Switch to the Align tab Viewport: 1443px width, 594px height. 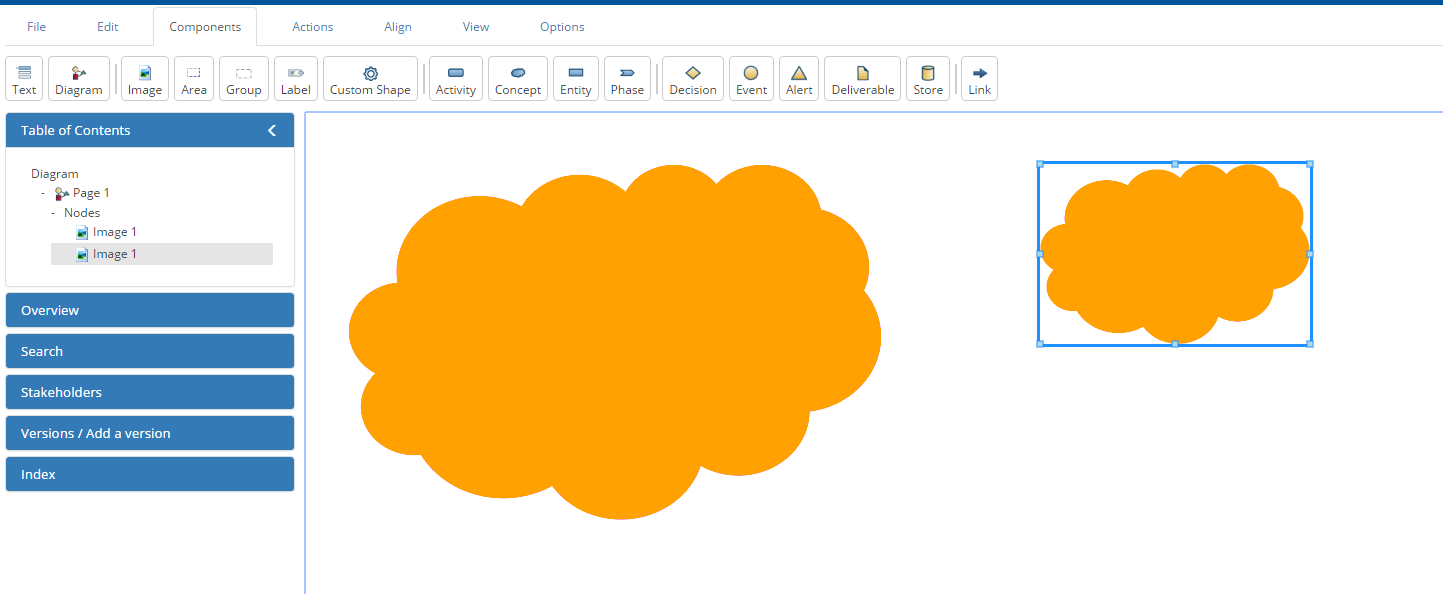[x=397, y=27]
